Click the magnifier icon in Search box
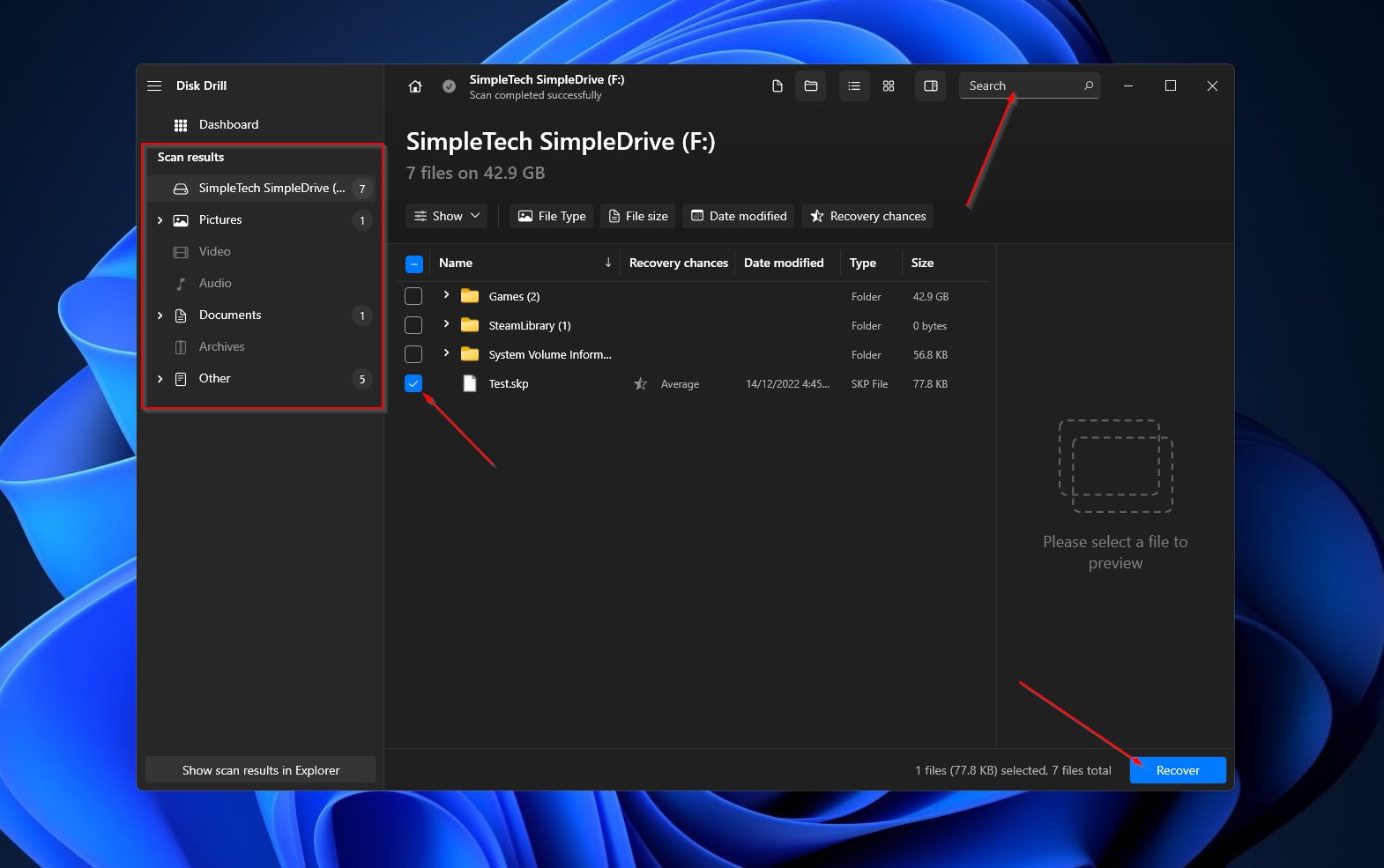 (1088, 85)
